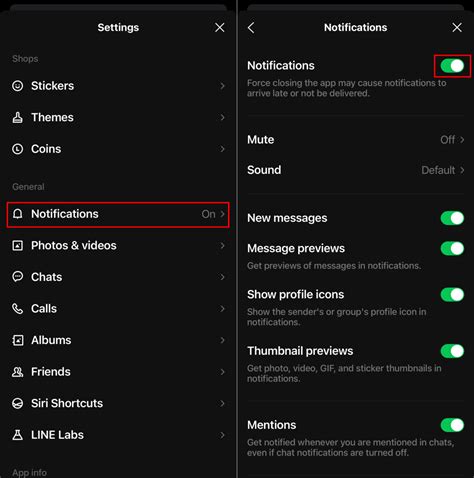Open the Mute setting showing Off
Image resolution: width=474 pixels, height=478 pixels.
click(355, 140)
